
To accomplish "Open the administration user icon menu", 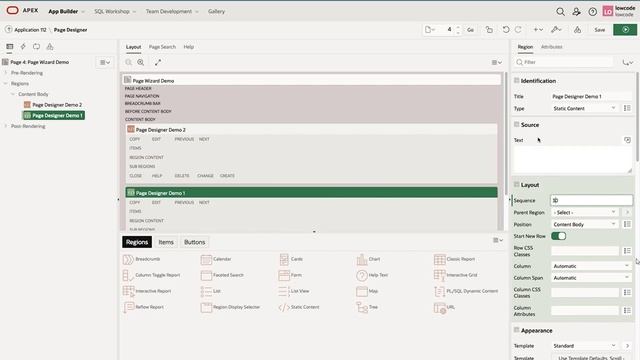I will [x=576, y=12].
